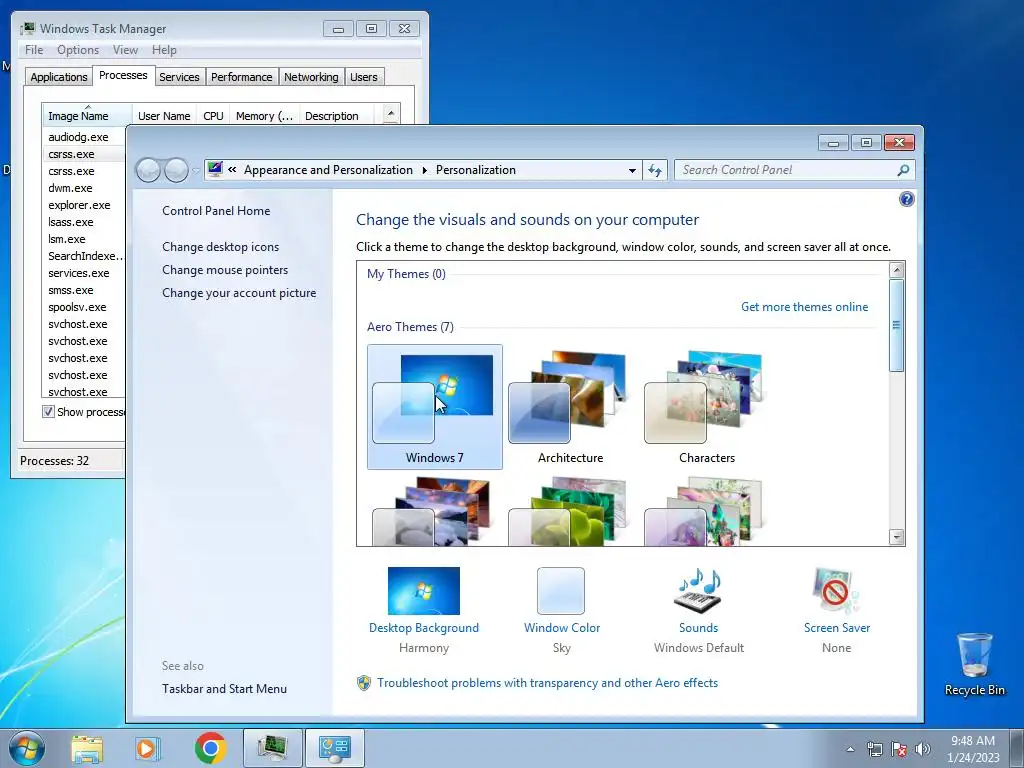
Task: Open Taskbar and Start Menu link
Action: (225, 689)
